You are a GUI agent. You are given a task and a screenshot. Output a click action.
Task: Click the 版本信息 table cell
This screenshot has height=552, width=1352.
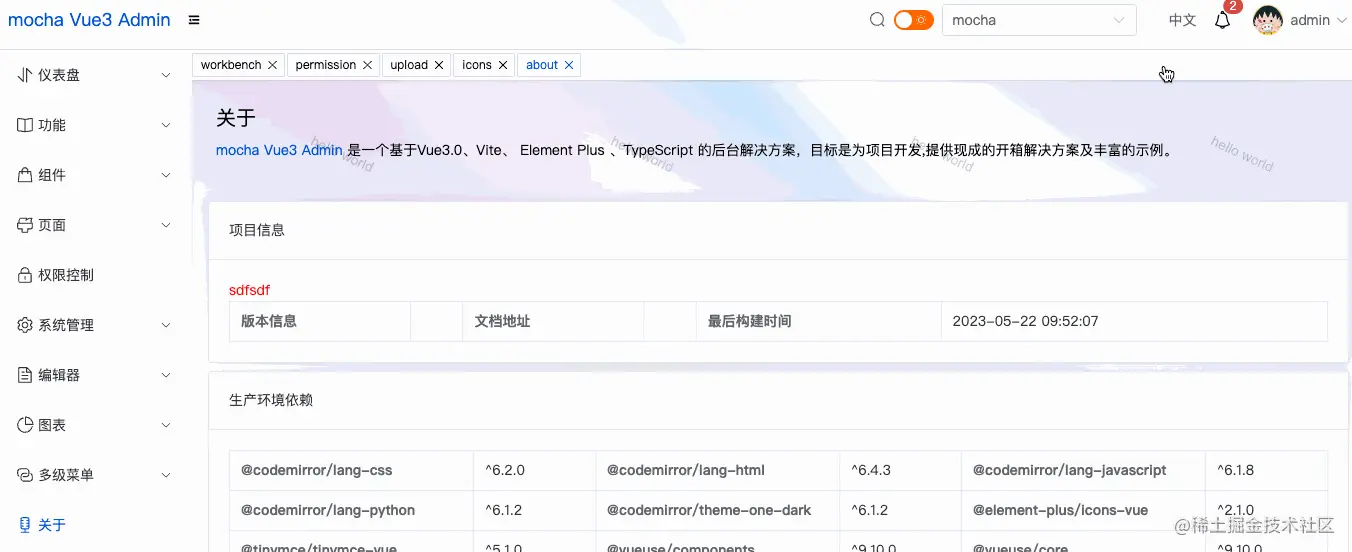click(x=320, y=321)
